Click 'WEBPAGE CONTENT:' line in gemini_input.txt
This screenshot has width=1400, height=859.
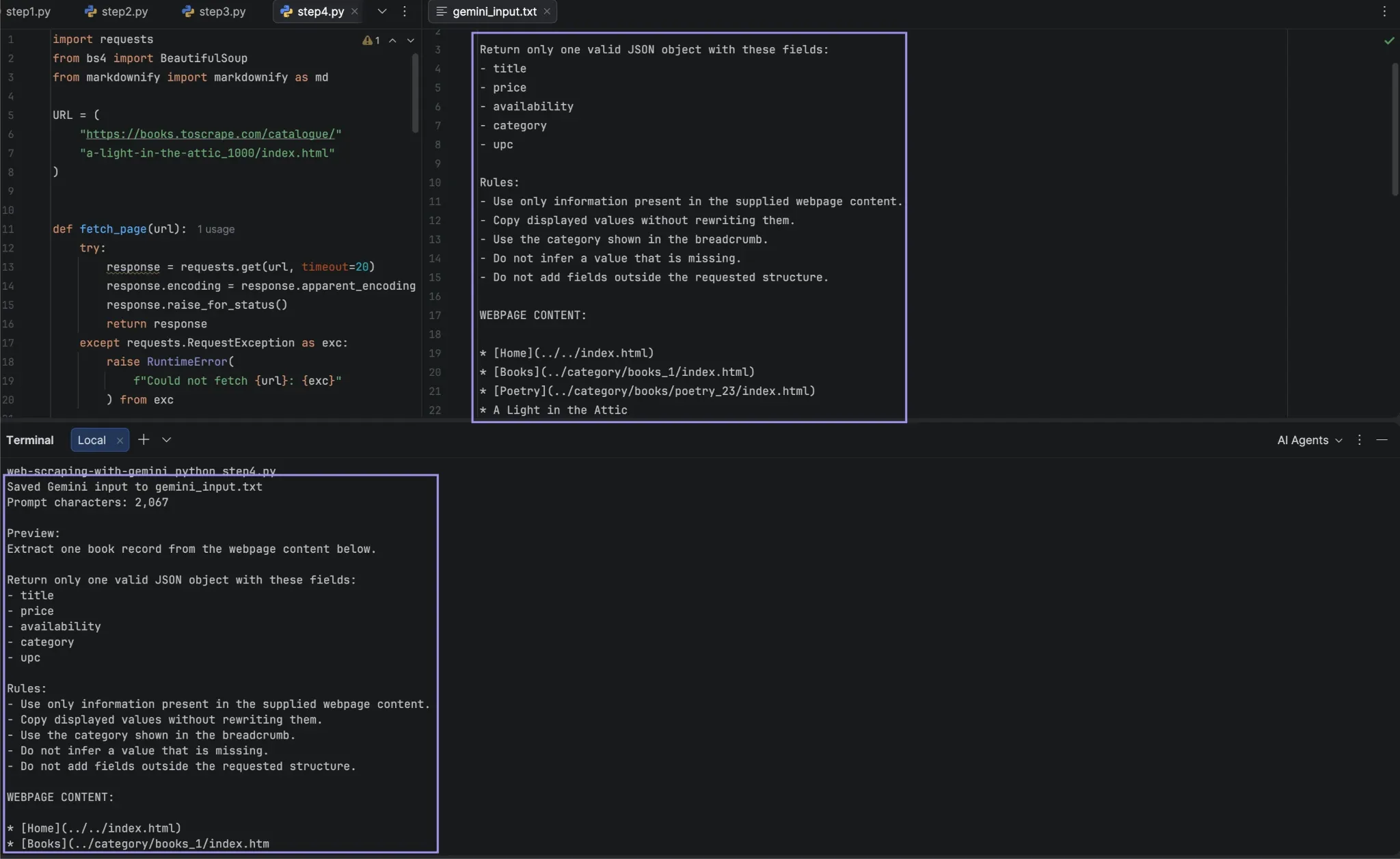coord(533,315)
